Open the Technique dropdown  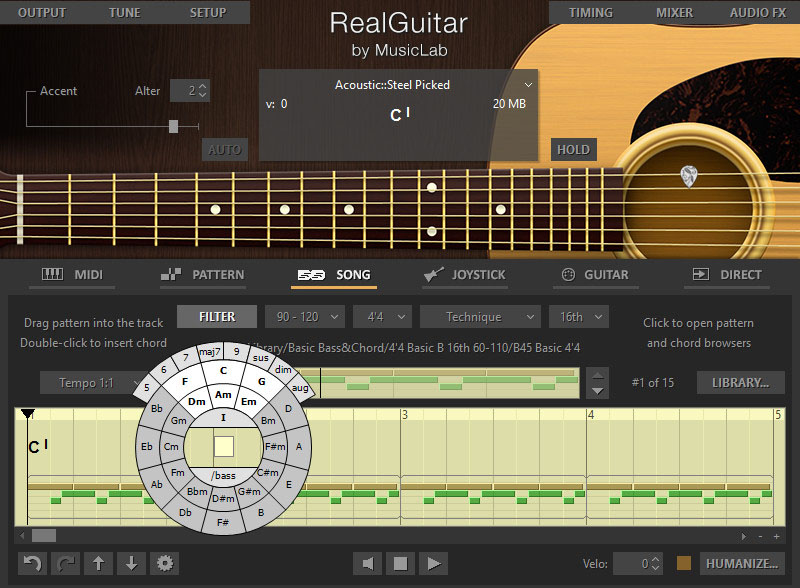coord(479,316)
